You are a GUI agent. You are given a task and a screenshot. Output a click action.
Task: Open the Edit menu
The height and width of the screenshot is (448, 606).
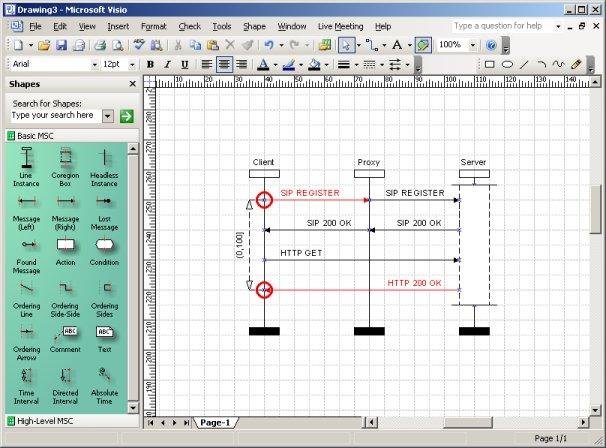point(60,26)
